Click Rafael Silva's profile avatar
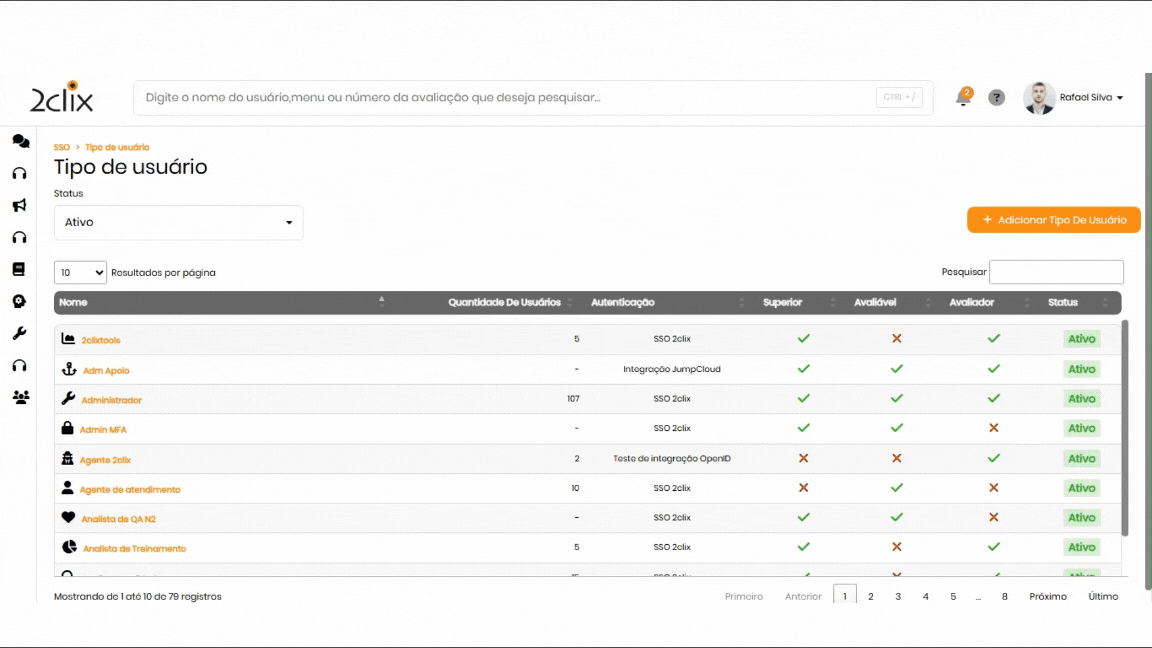 pos(1039,98)
